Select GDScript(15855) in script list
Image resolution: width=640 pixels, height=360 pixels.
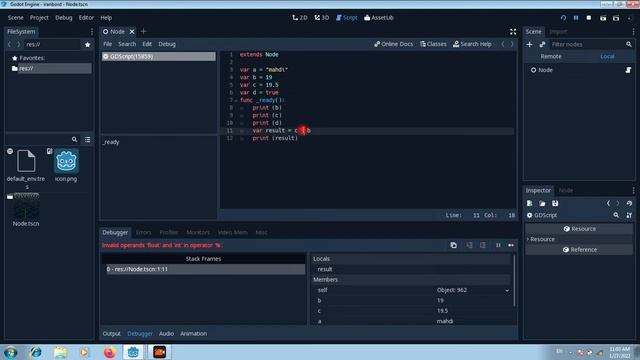tap(159, 56)
